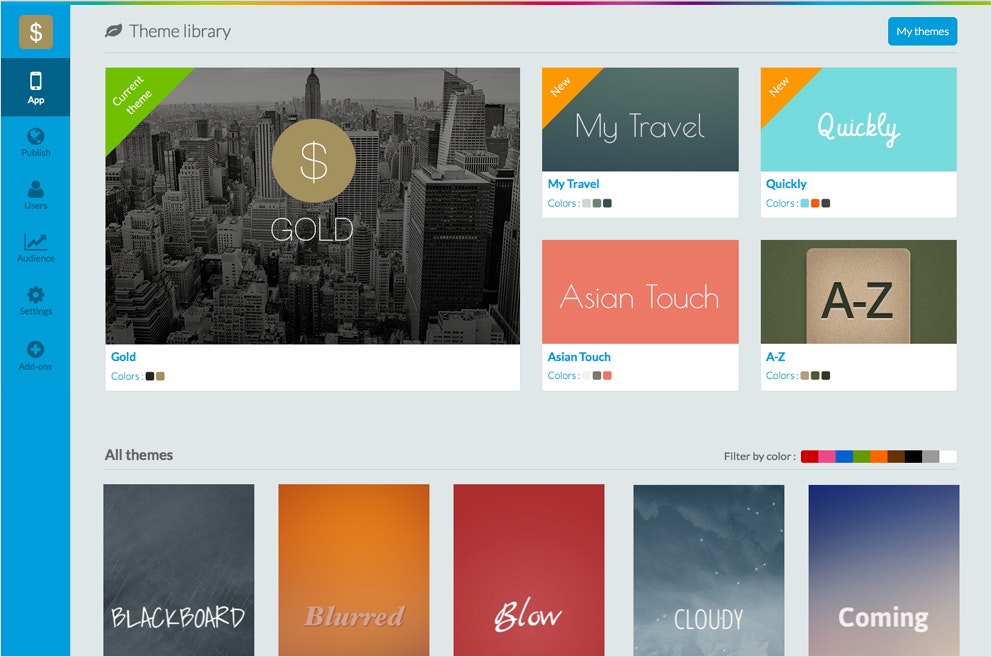Open the Publish globe icon

point(35,136)
